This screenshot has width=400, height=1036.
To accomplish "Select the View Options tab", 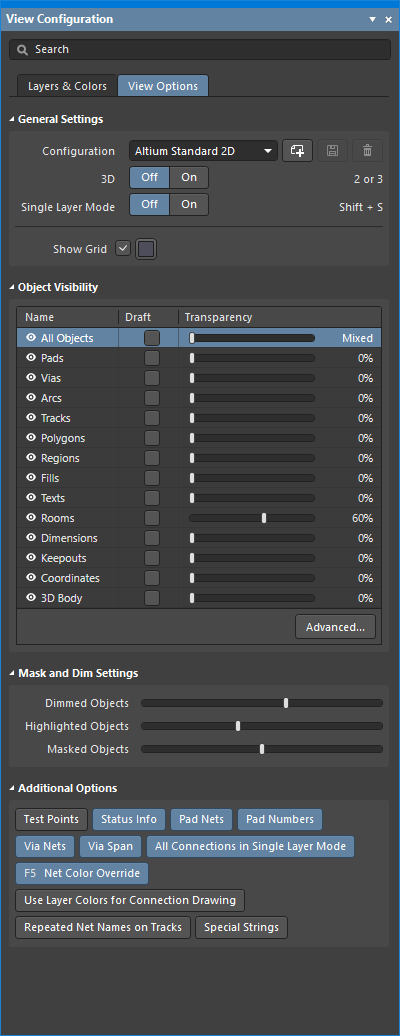I will click(163, 86).
